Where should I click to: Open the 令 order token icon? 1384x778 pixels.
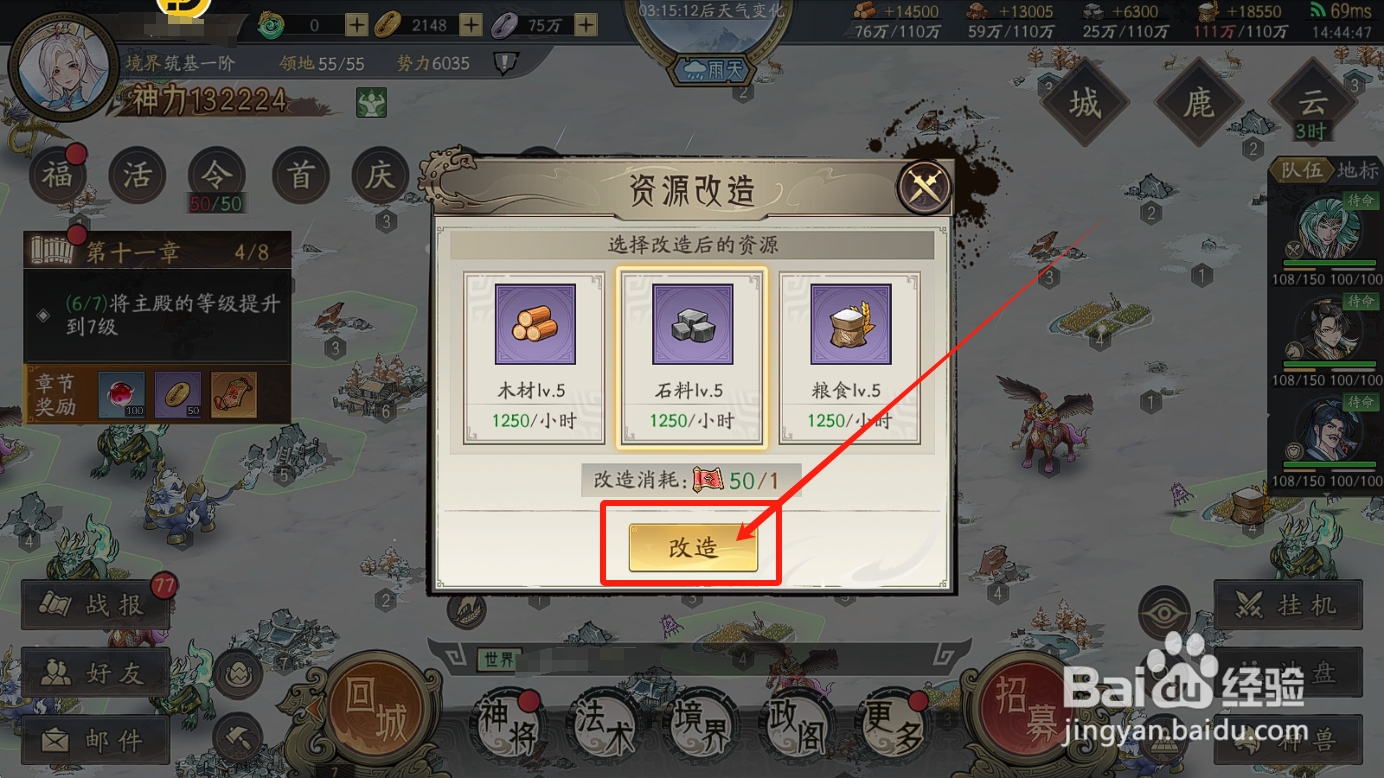pyautogui.click(x=217, y=176)
